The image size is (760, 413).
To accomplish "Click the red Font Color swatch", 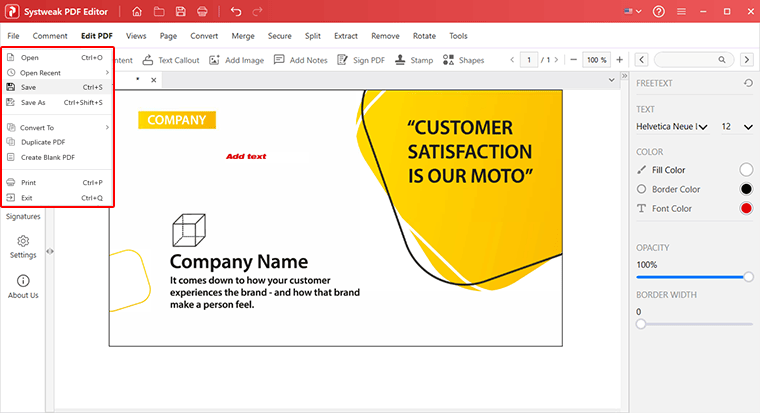I will [x=746, y=208].
